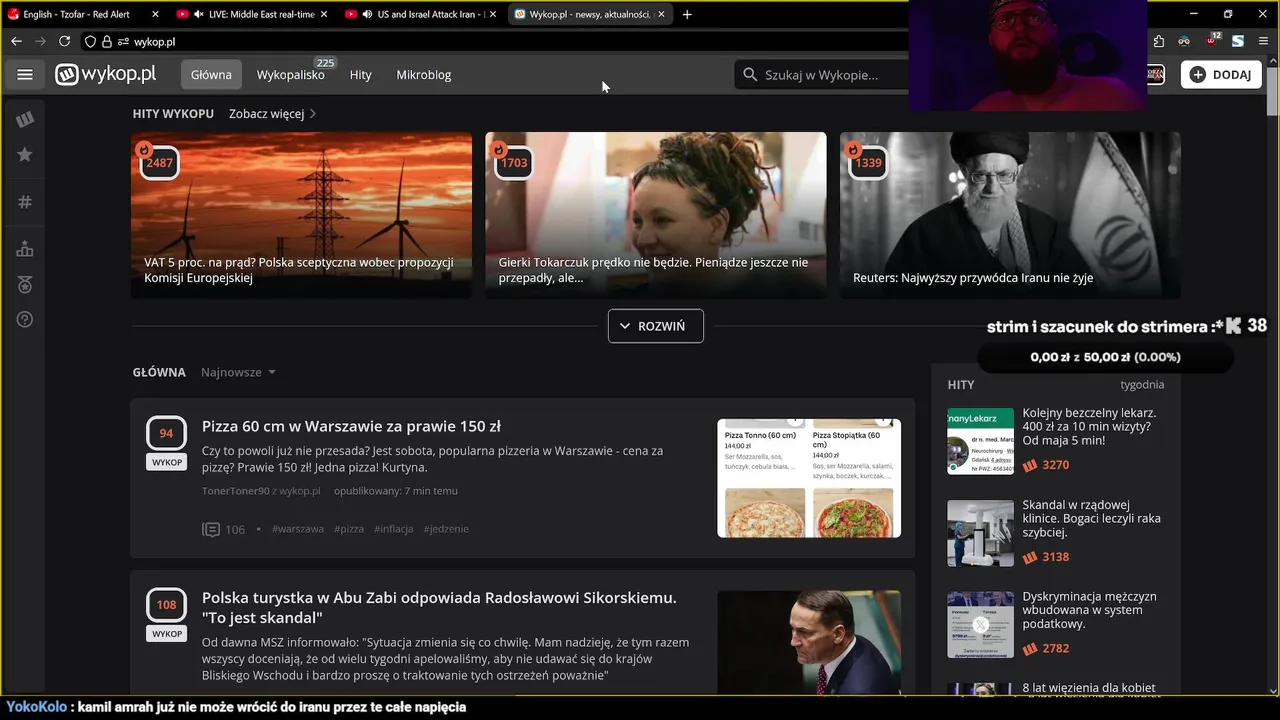The height and width of the screenshot is (720, 1280).
Task: Click the shield tracking protection icon
Action: 90,42
